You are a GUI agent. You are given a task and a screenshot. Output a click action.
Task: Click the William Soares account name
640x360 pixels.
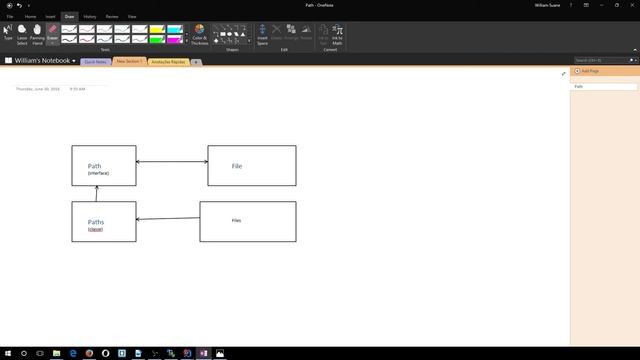click(547, 5)
